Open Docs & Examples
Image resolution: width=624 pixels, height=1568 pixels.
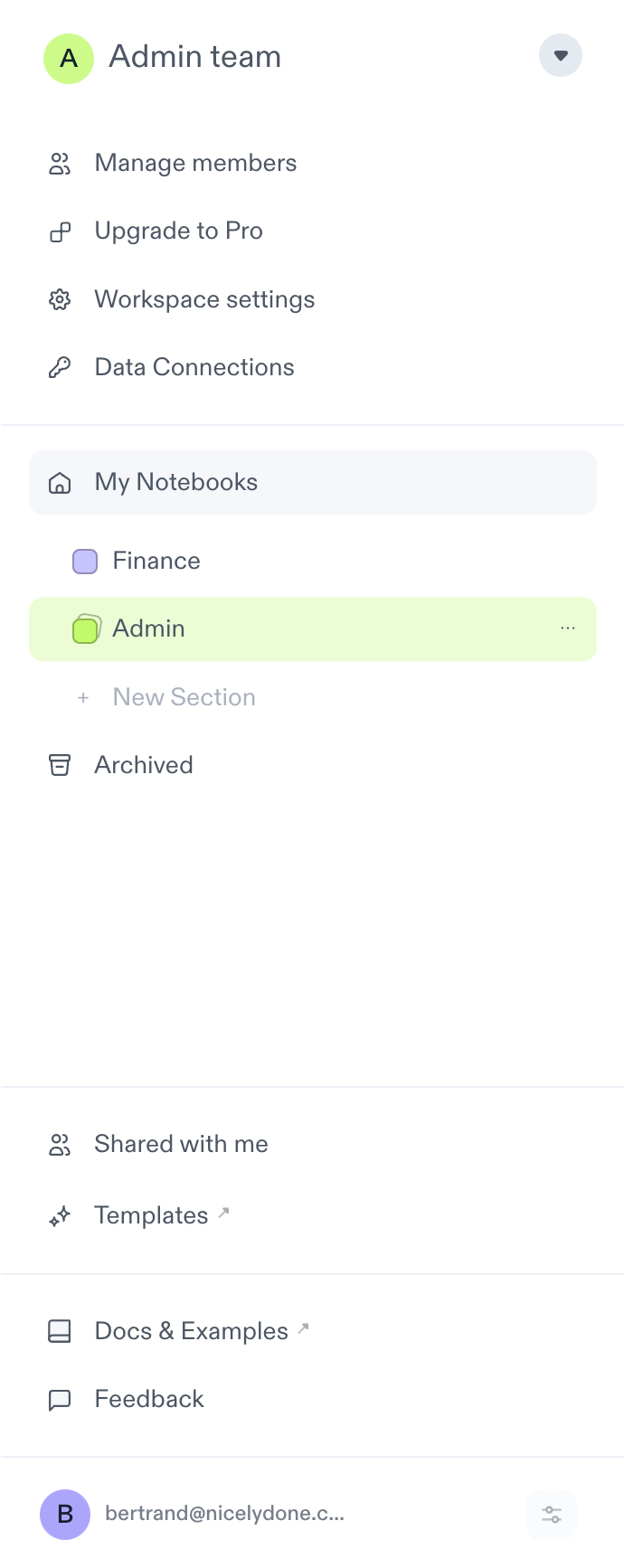(x=189, y=1331)
